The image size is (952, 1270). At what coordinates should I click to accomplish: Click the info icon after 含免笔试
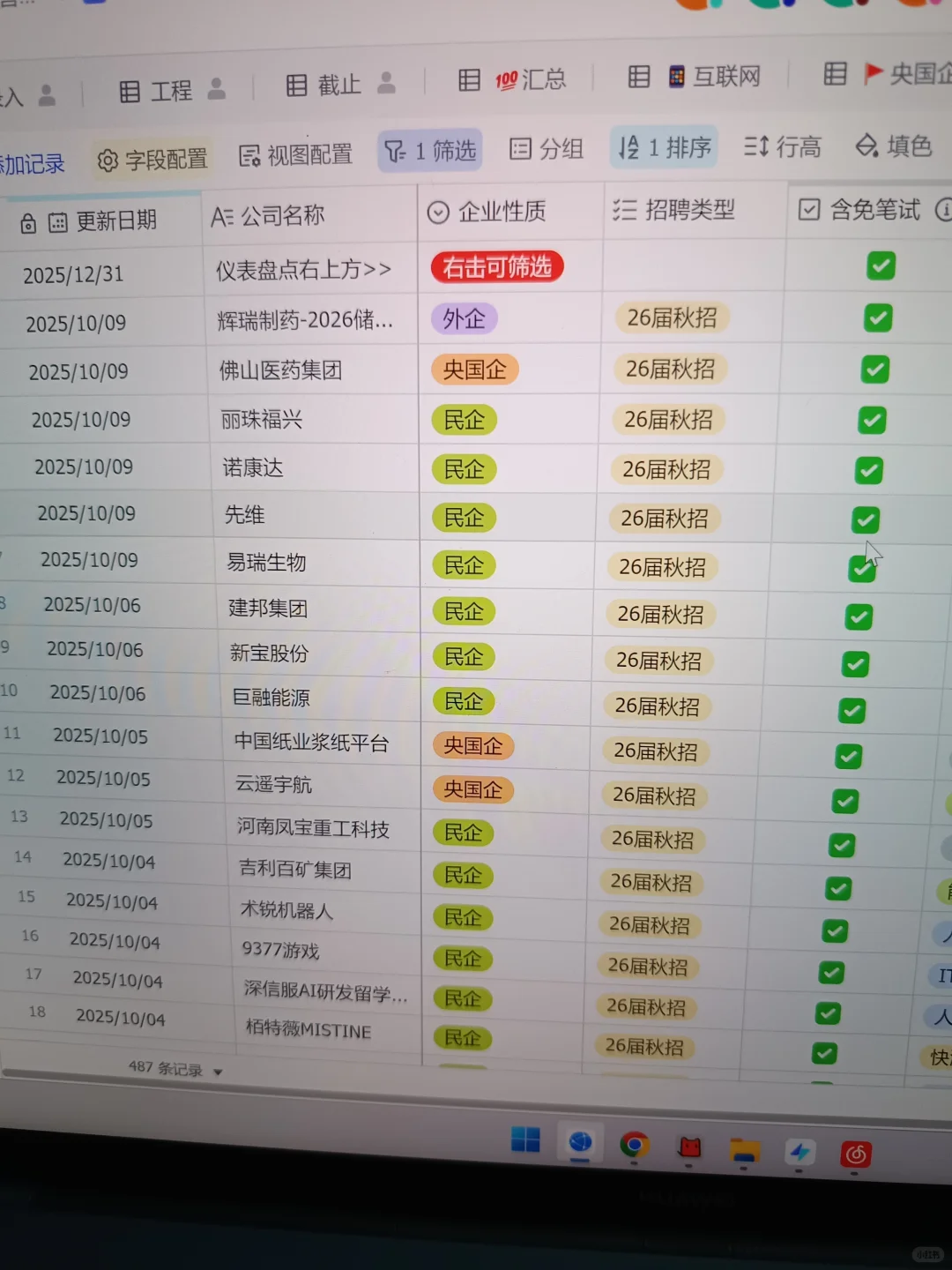(943, 209)
